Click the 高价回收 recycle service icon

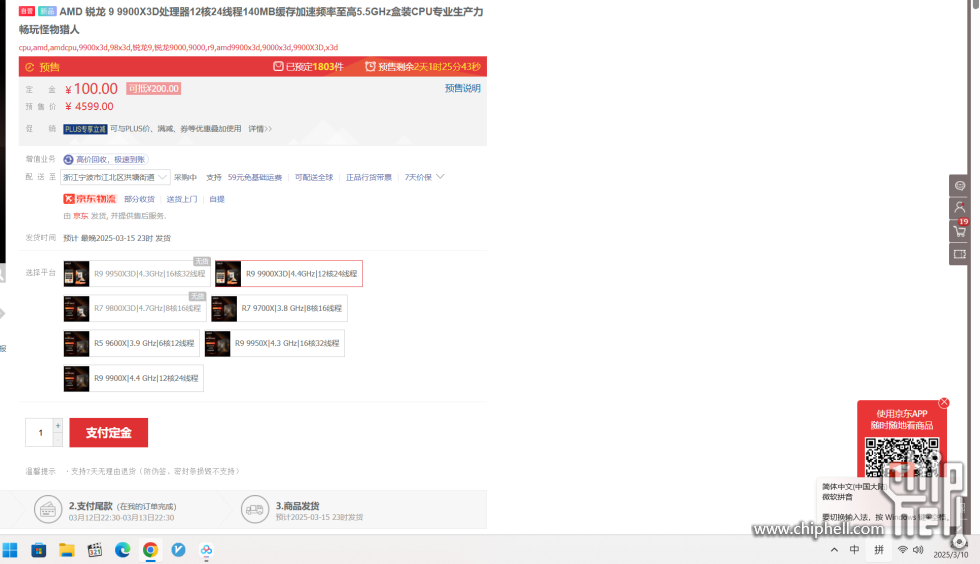pyautogui.click(x=68, y=159)
